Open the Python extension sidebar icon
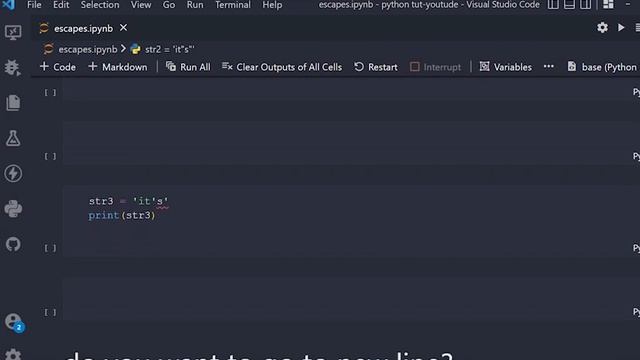Viewport: 640px width, 360px height. 13,209
